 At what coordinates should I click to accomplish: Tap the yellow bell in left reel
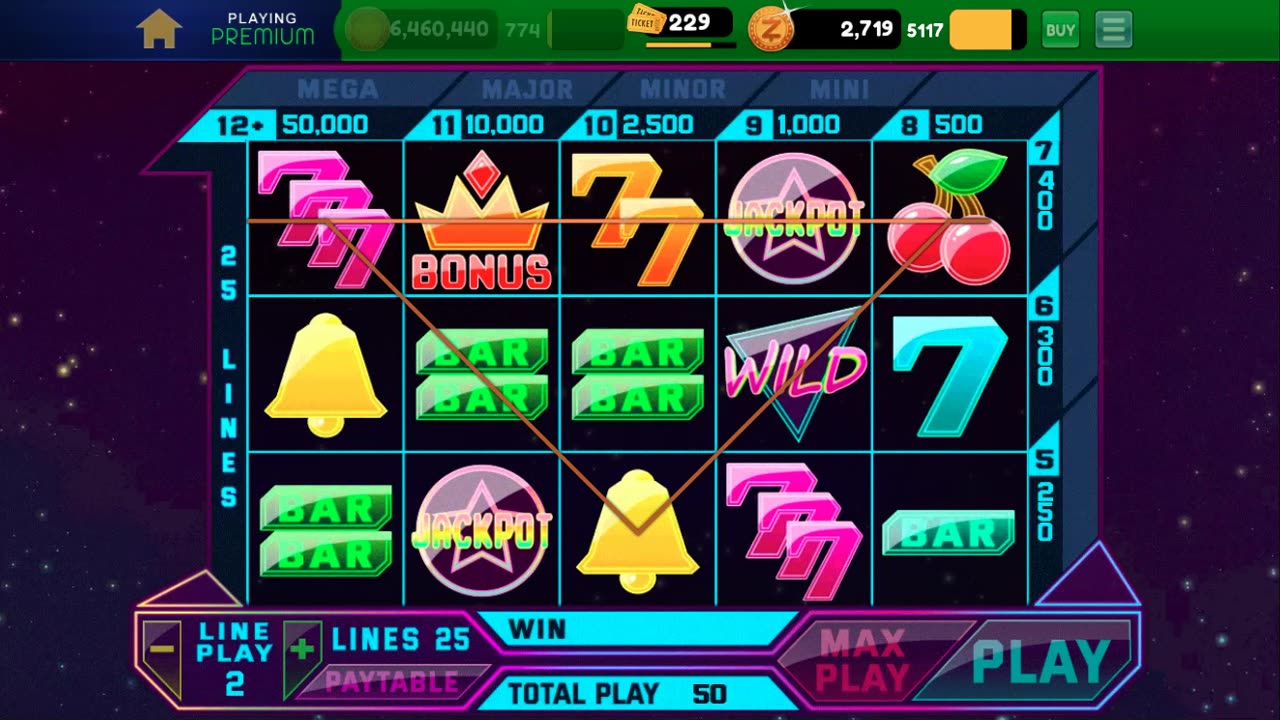coord(325,375)
